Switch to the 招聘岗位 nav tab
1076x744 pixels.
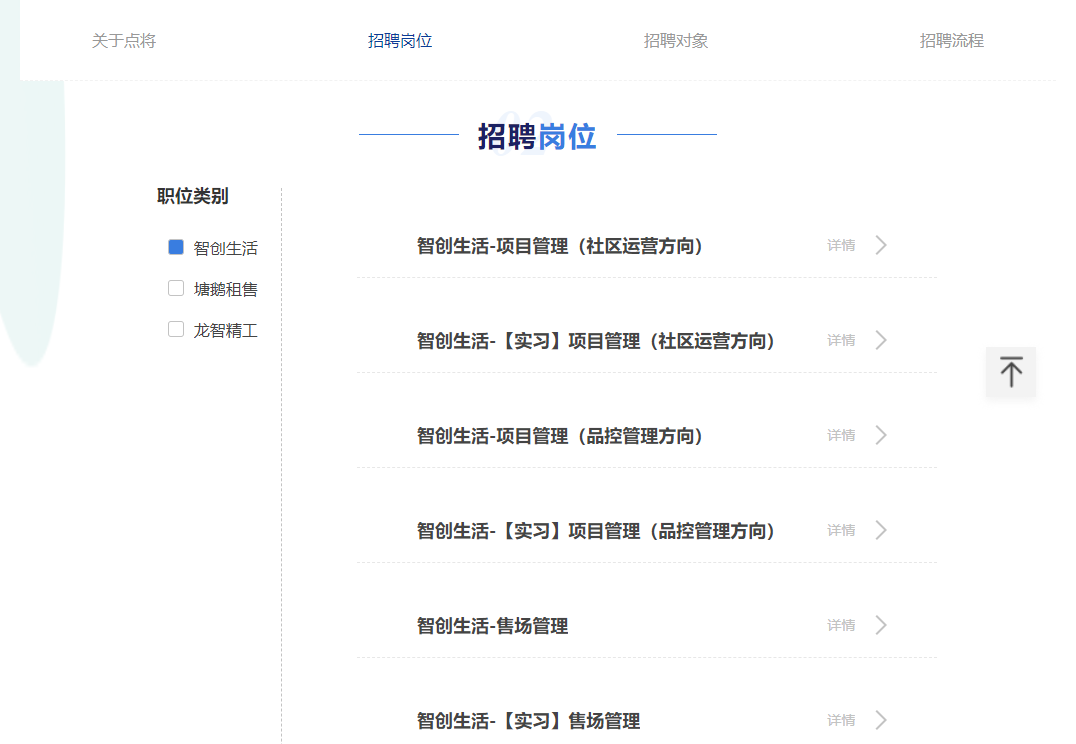coord(400,41)
